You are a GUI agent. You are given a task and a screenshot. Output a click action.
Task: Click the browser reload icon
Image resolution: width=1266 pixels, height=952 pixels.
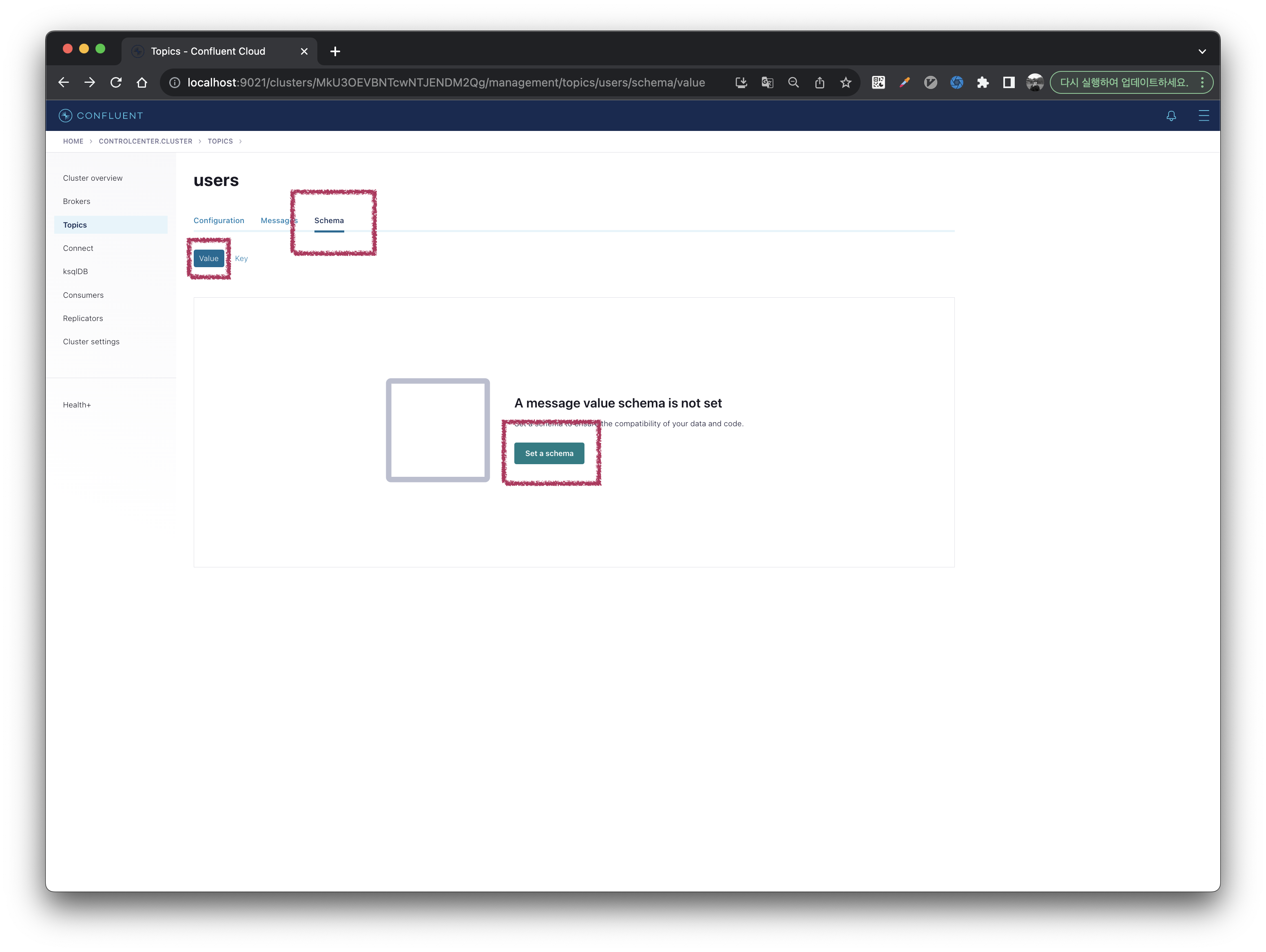(116, 82)
